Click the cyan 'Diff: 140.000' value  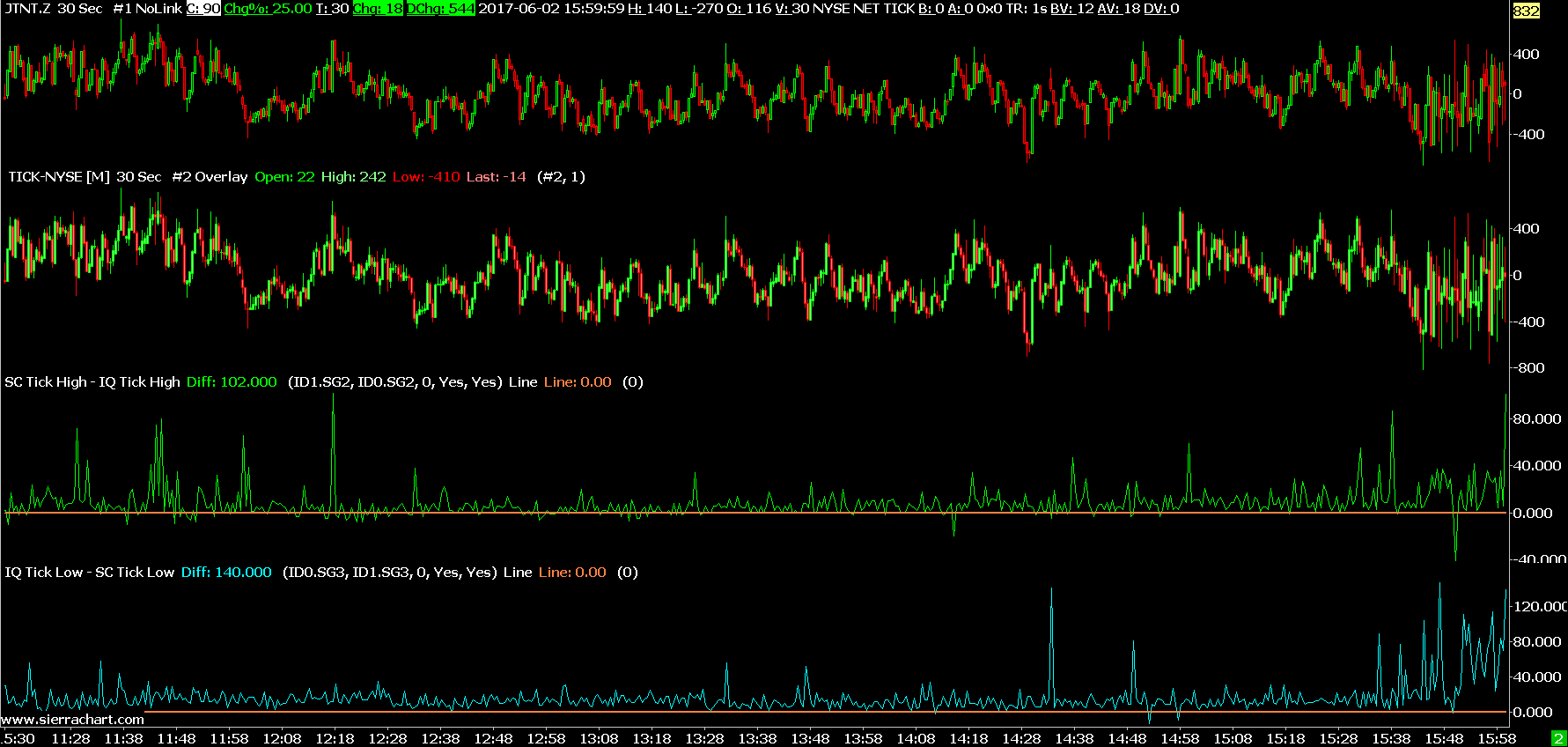click(226, 573)
